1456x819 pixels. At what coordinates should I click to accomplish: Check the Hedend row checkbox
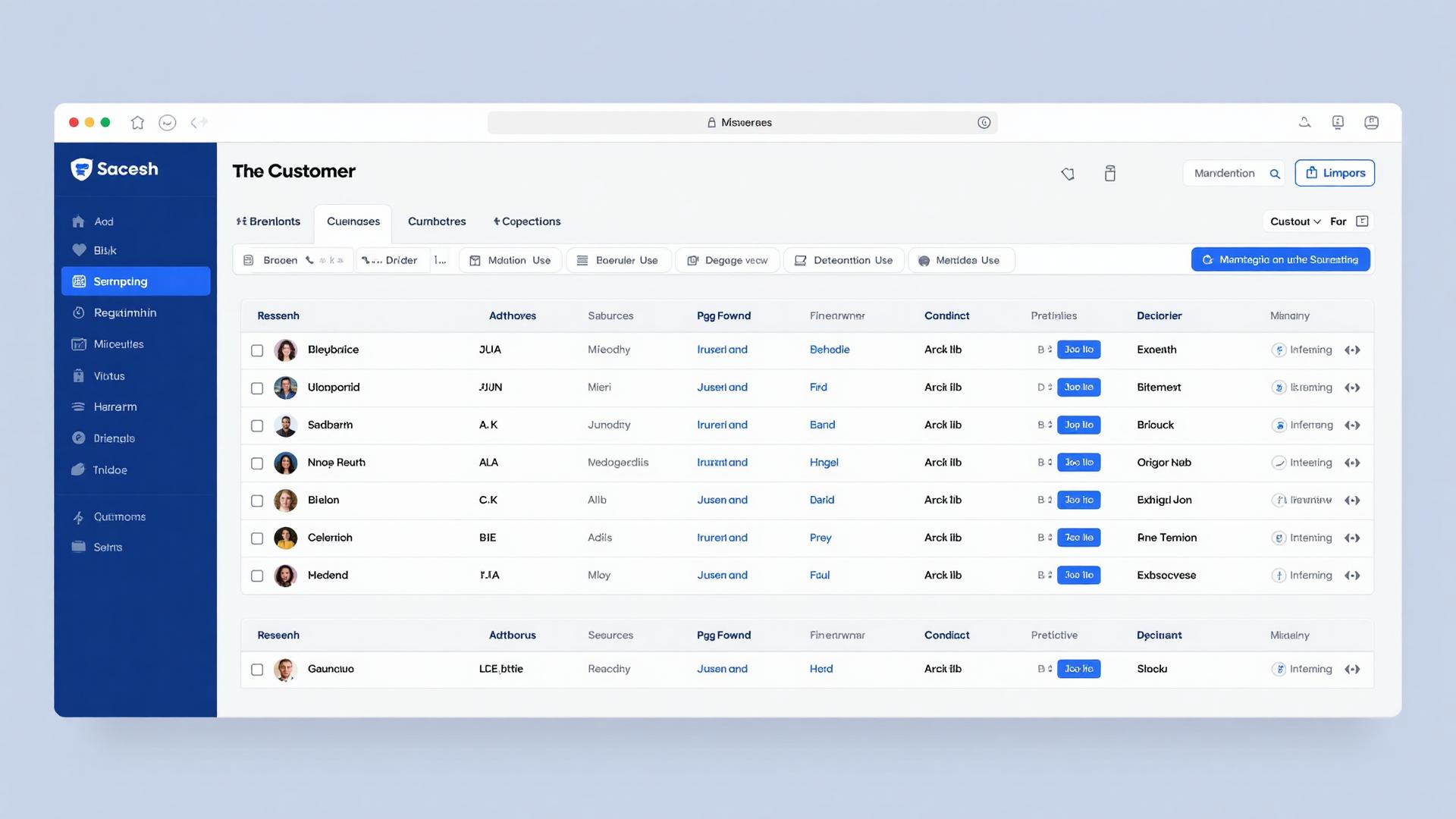[x=257, y=576]
